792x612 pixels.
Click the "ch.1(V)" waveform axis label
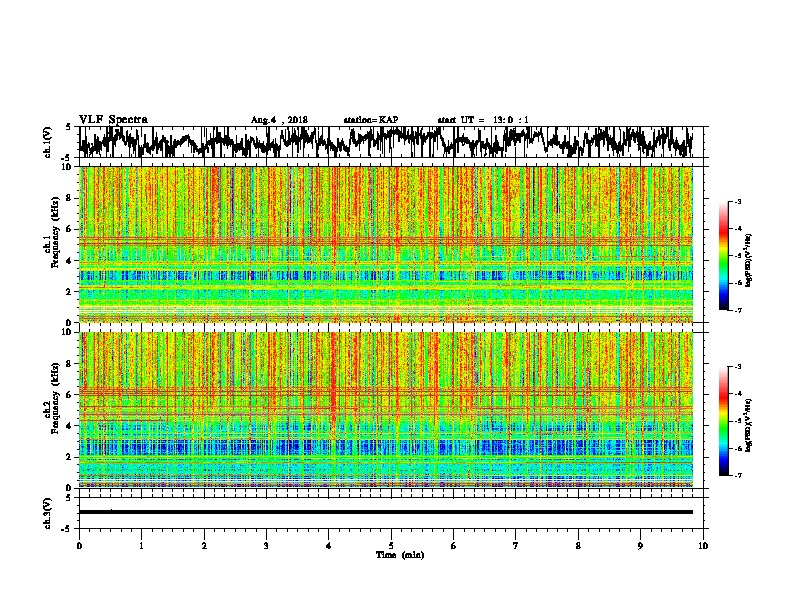click(48, 142)
